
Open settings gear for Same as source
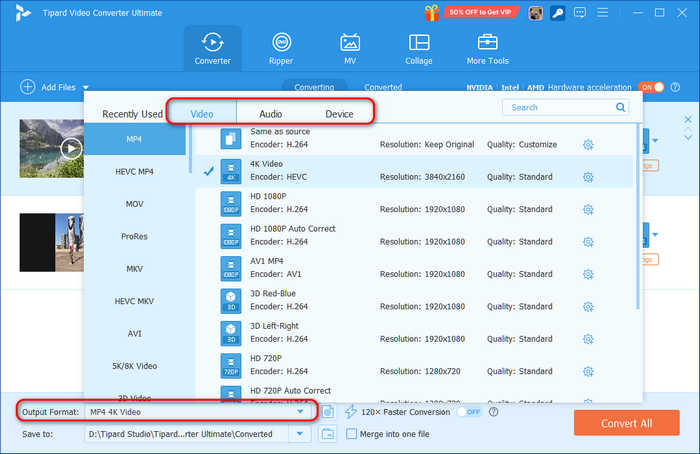click(588, 145)
